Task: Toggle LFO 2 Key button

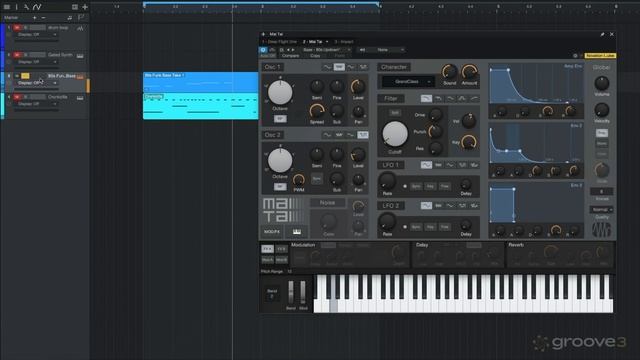Action: pos(430,227)
